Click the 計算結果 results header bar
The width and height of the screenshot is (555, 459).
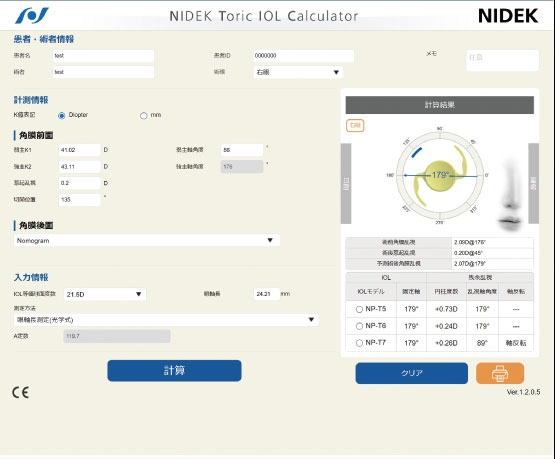pyautogui.click(x=440, y=105)
